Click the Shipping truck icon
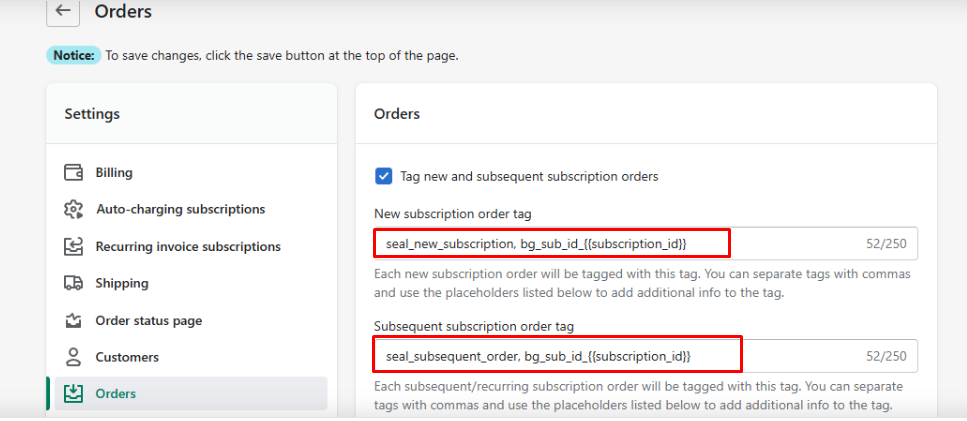 pos(73,283)
